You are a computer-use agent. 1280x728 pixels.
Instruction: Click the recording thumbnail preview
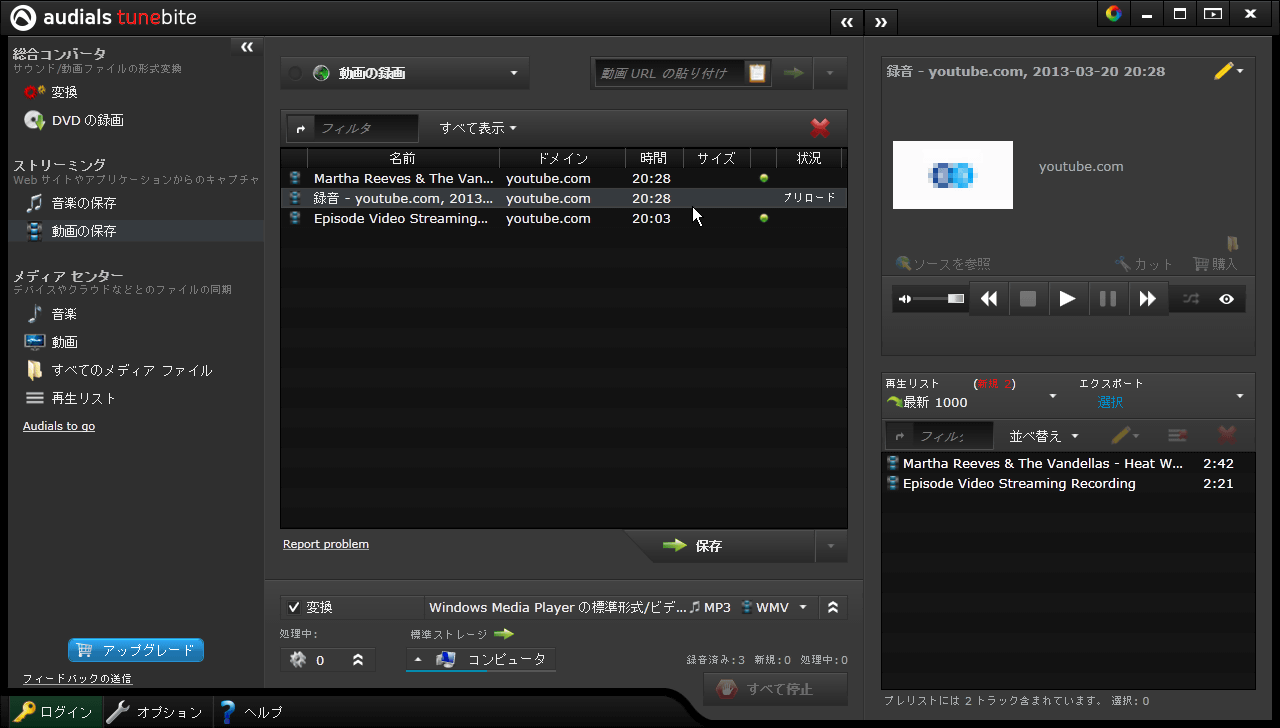pyautogui.click(x=953, y=175)
